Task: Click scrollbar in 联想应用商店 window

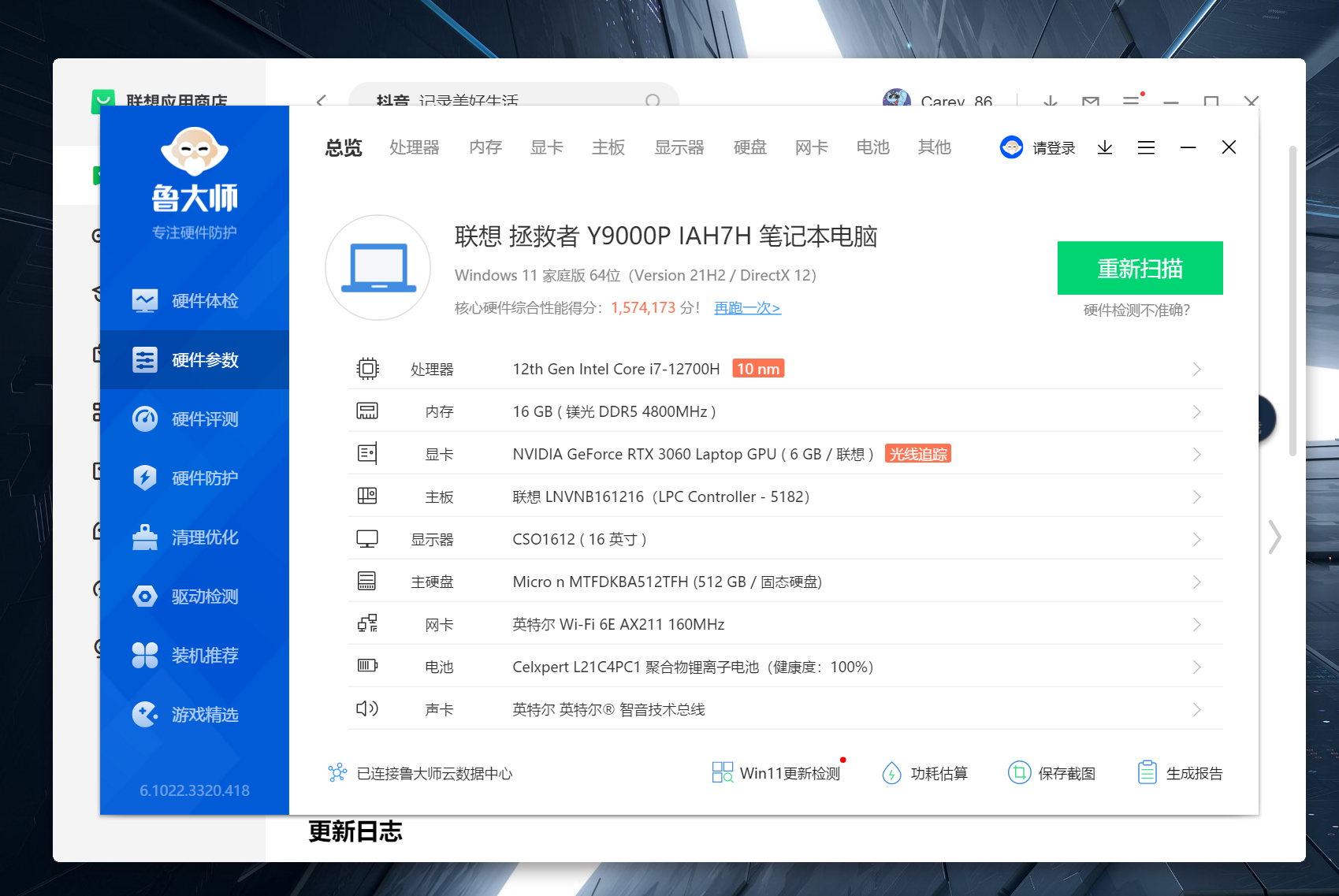Action: pos(1293,301)
